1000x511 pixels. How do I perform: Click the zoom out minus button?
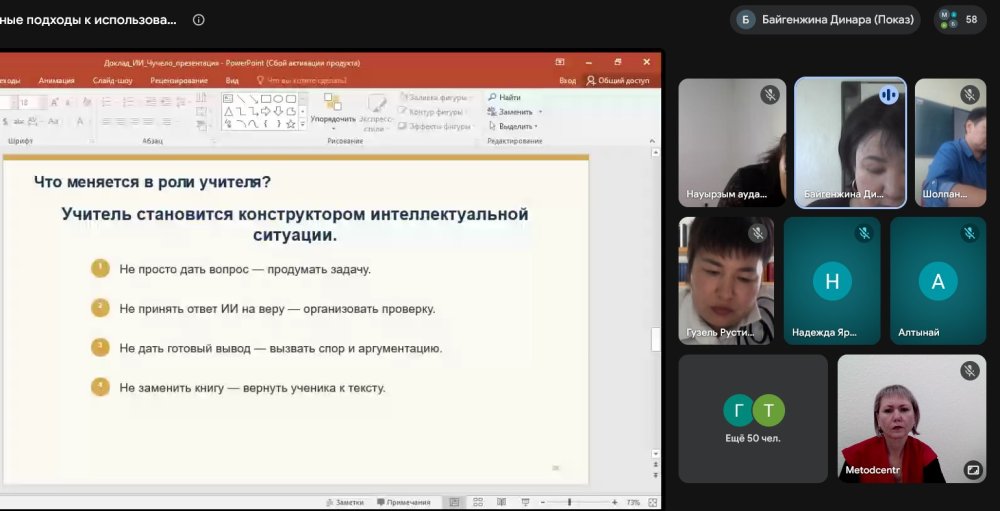543,503
